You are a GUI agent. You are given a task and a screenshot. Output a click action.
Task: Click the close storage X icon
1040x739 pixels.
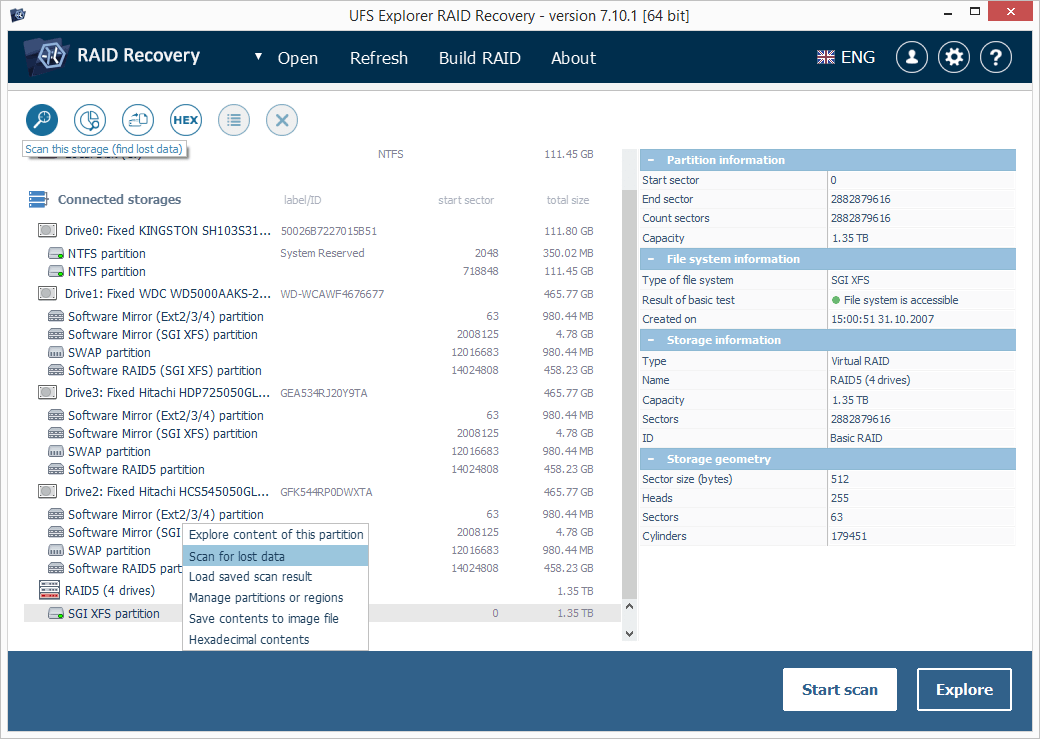pos(282,120)
